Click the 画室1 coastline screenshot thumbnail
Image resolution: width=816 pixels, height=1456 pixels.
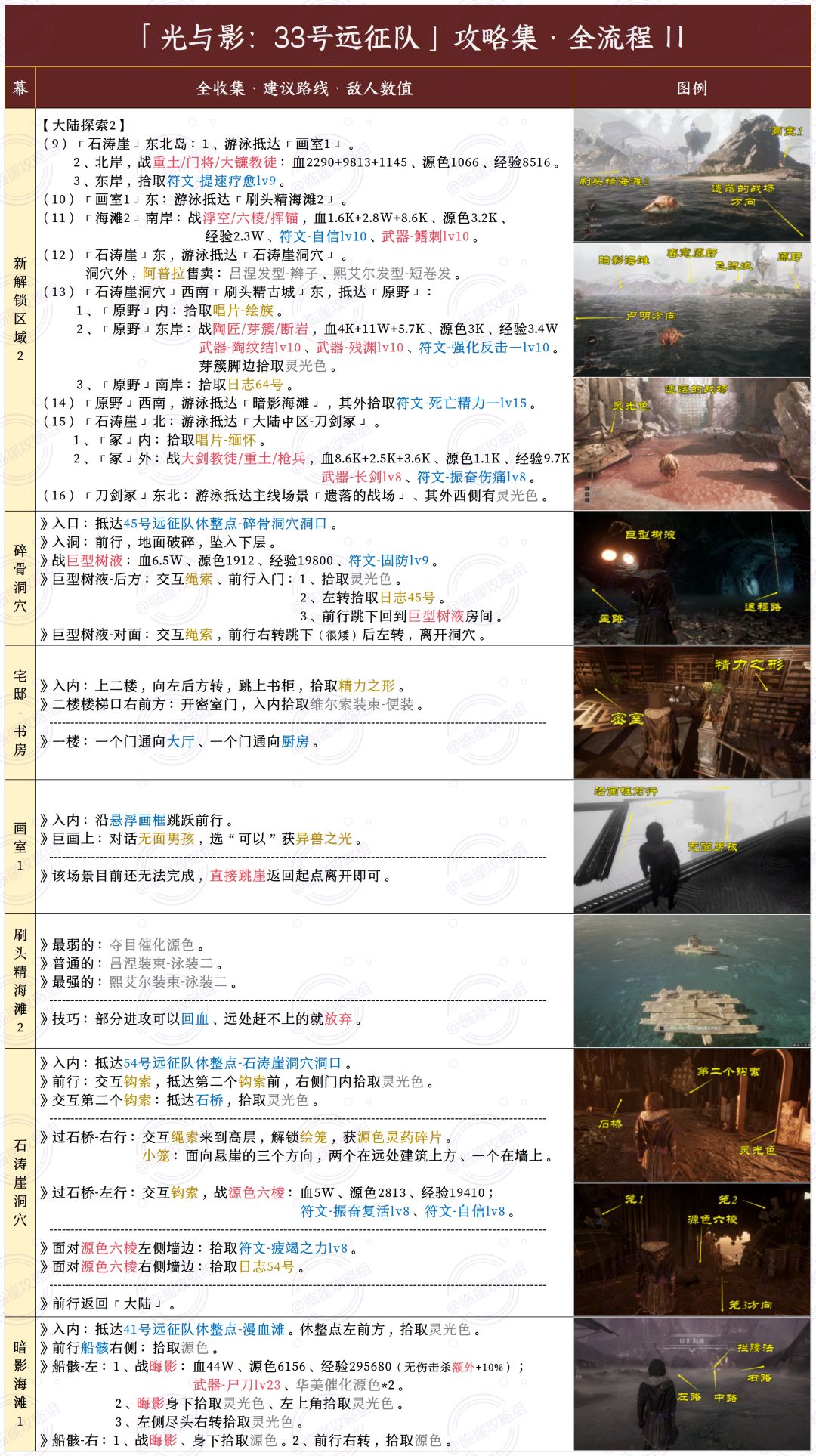pos(692,175)
